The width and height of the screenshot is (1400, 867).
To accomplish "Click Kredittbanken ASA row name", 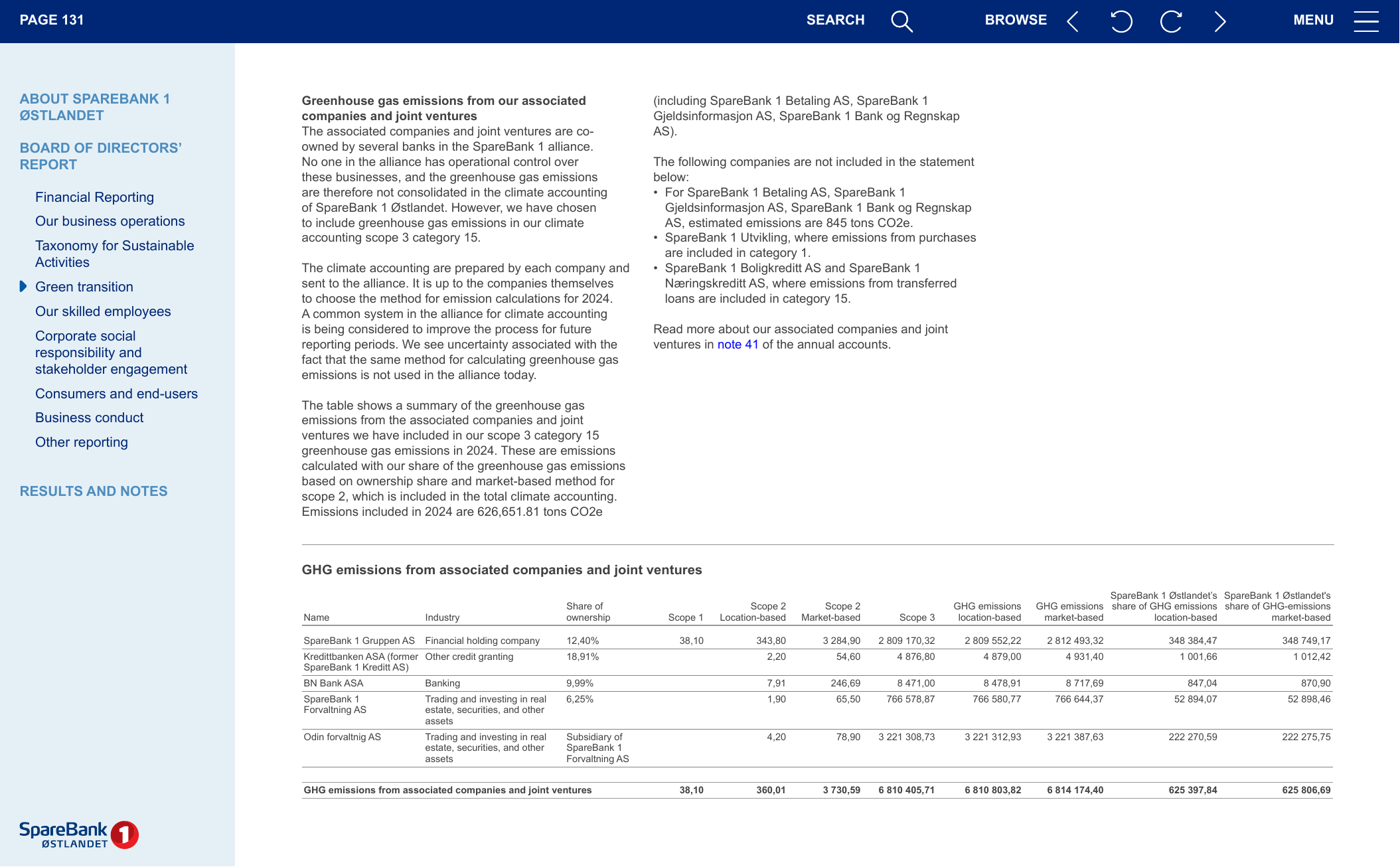I will (x=360, y=662).
